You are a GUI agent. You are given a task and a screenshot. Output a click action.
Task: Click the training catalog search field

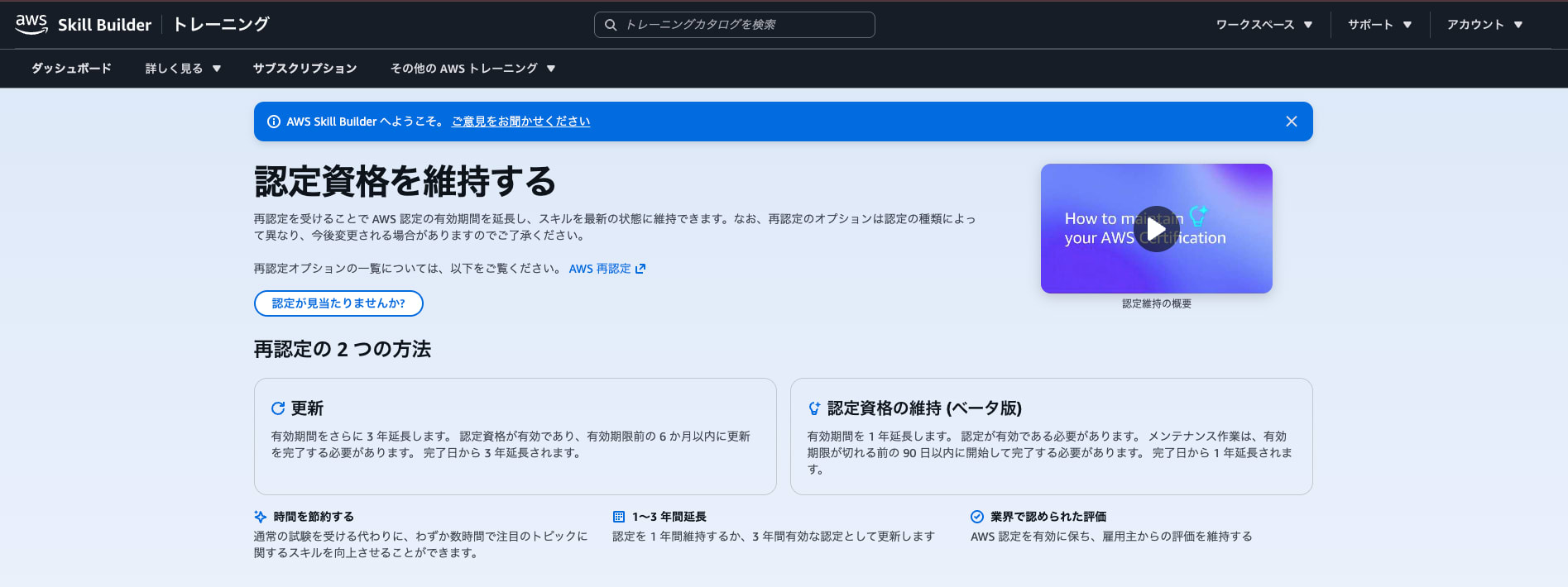[735, 25]
